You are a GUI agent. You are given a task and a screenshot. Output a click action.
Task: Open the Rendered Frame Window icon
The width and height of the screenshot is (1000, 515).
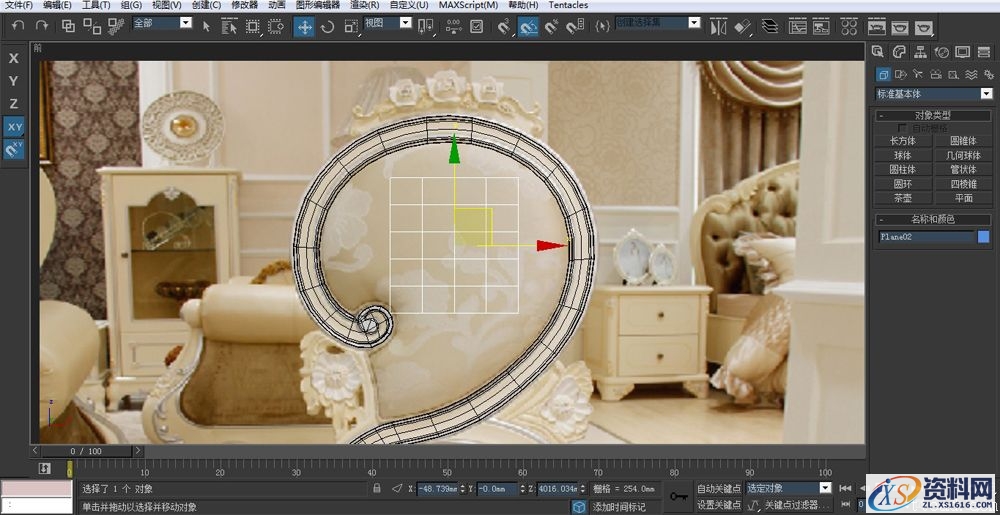pos(900,27)
